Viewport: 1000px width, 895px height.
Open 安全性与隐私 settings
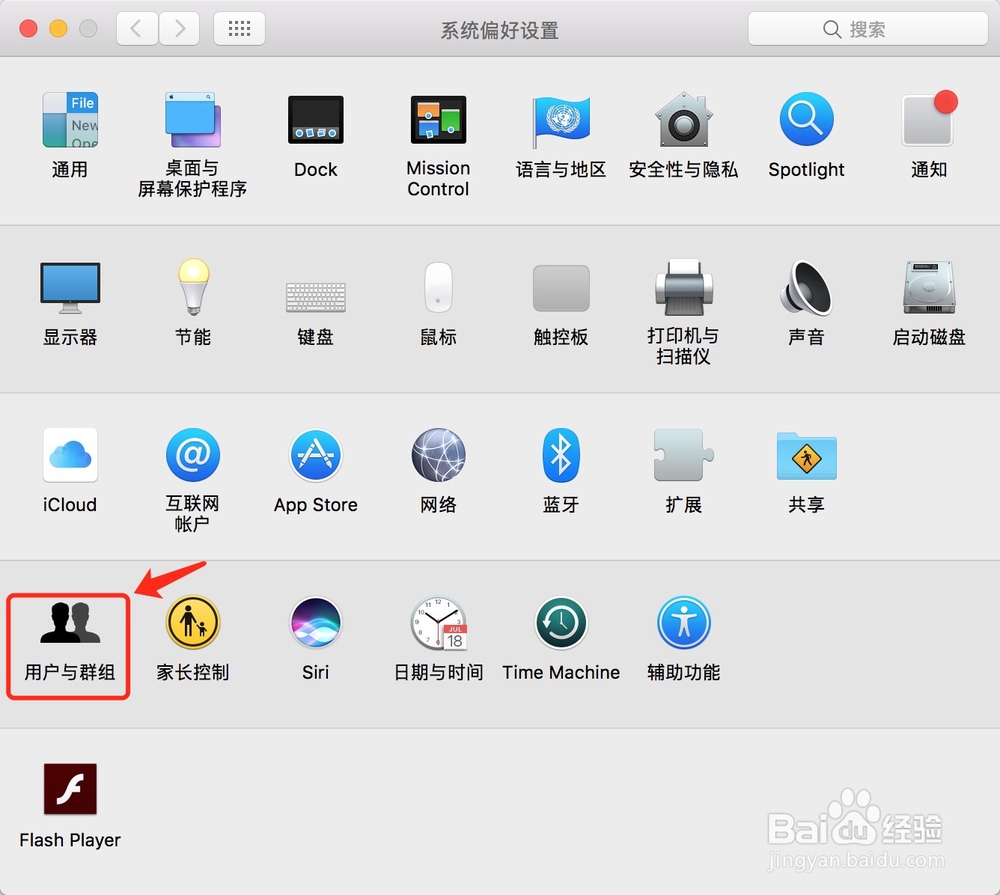pyautogui.click(x=683, y=120)
